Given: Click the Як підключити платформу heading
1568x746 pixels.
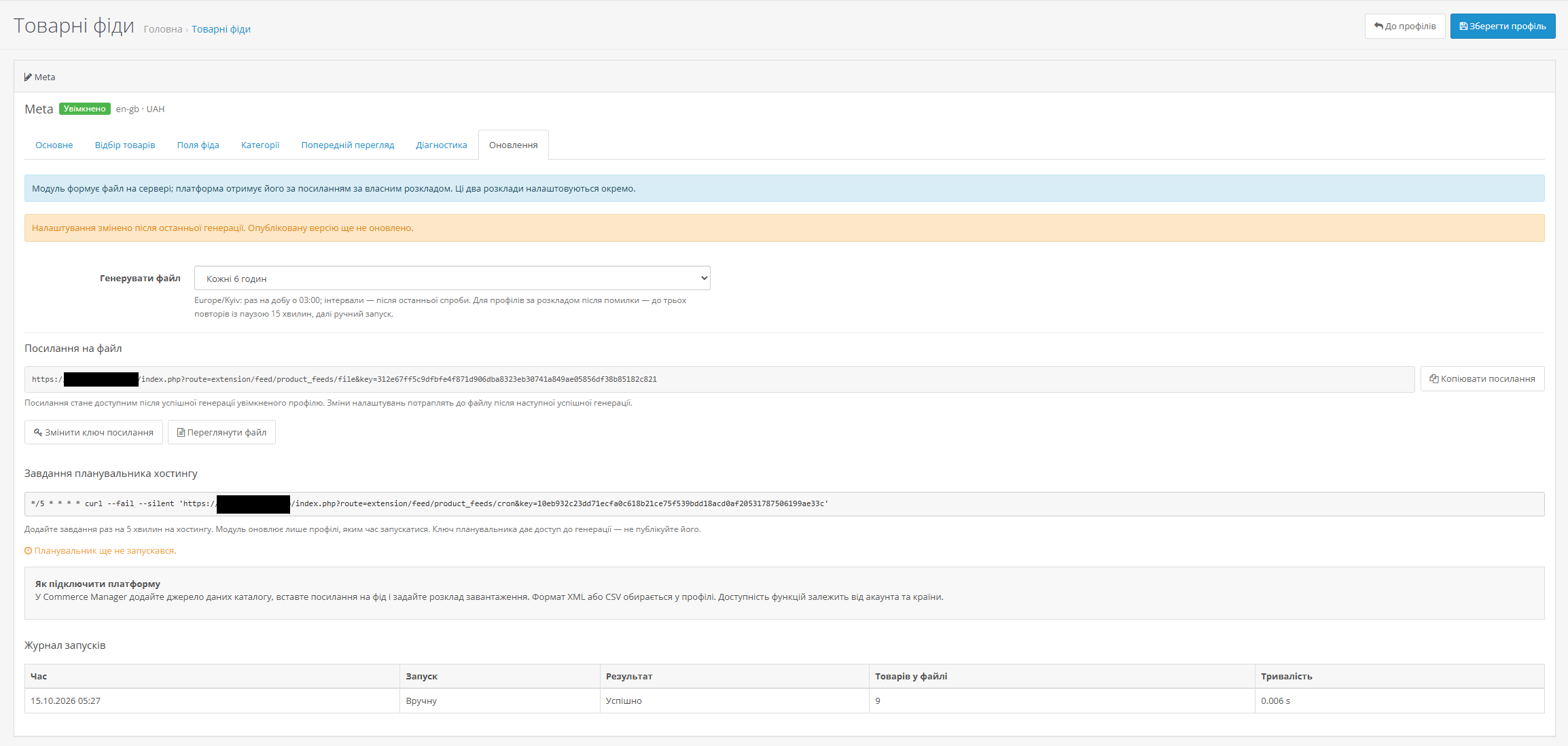Looking at the screenshot, I should tap(98, 584).
